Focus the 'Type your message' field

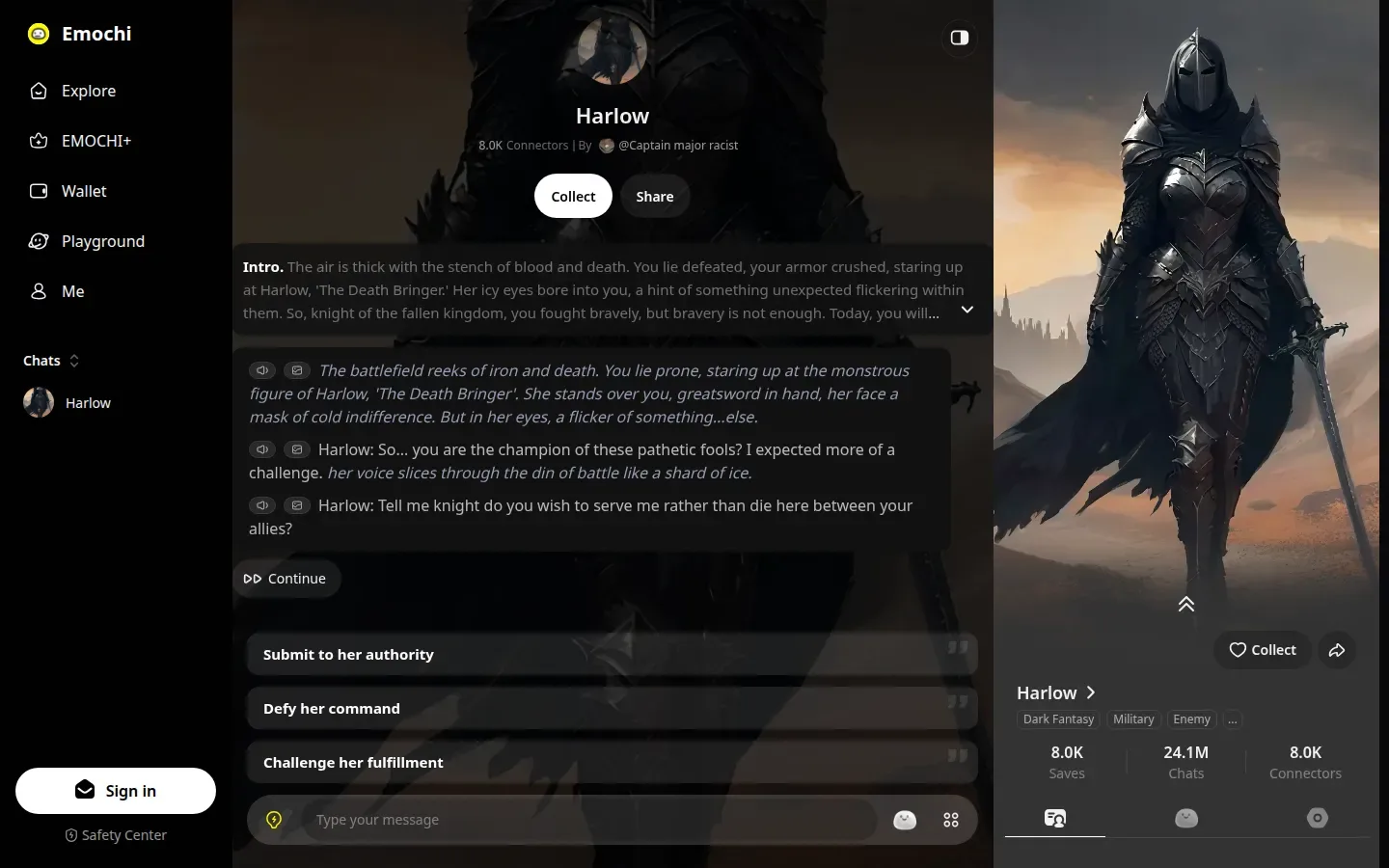click(588, 820)
